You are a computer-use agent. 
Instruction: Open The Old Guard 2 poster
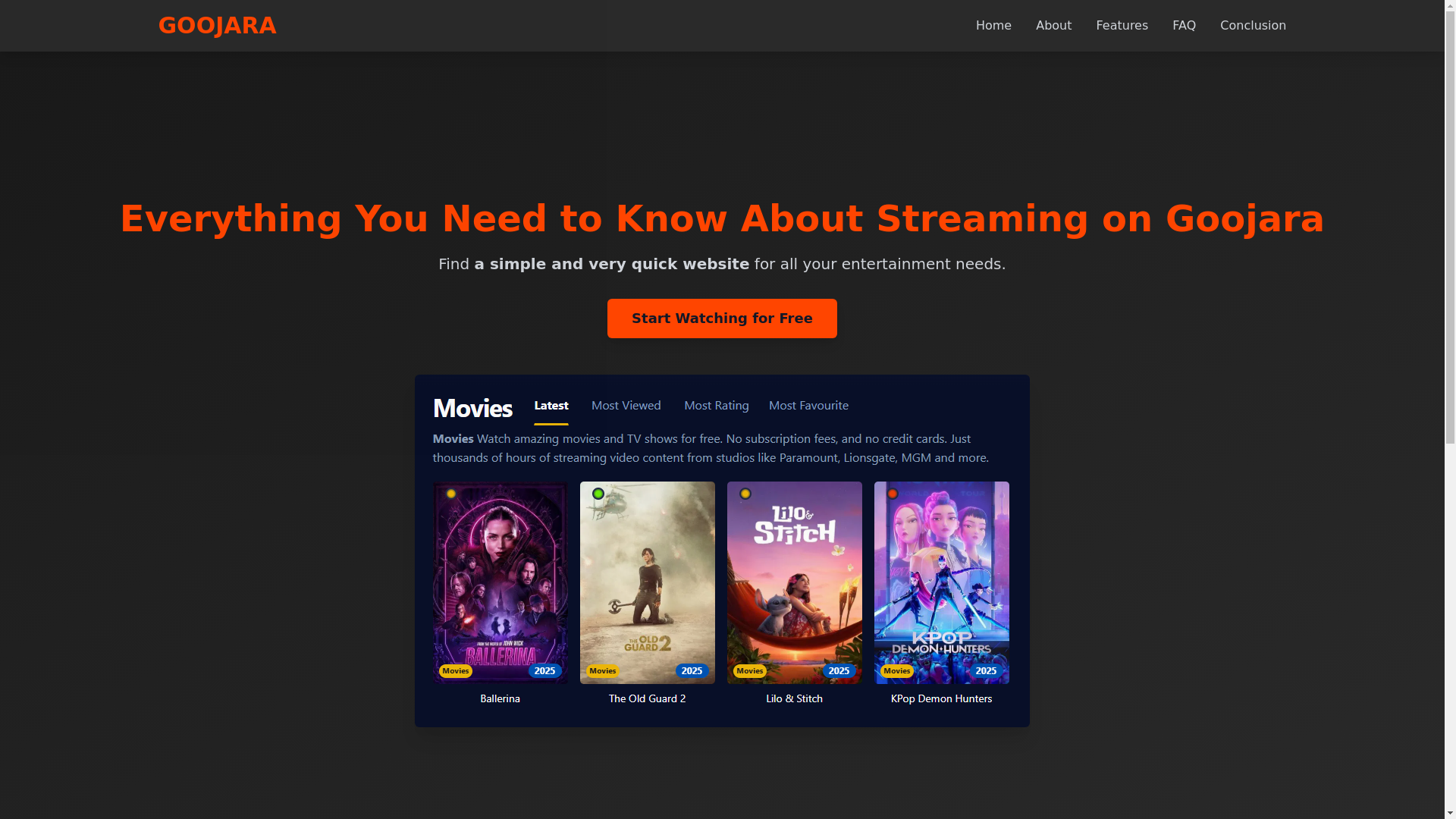648,582
